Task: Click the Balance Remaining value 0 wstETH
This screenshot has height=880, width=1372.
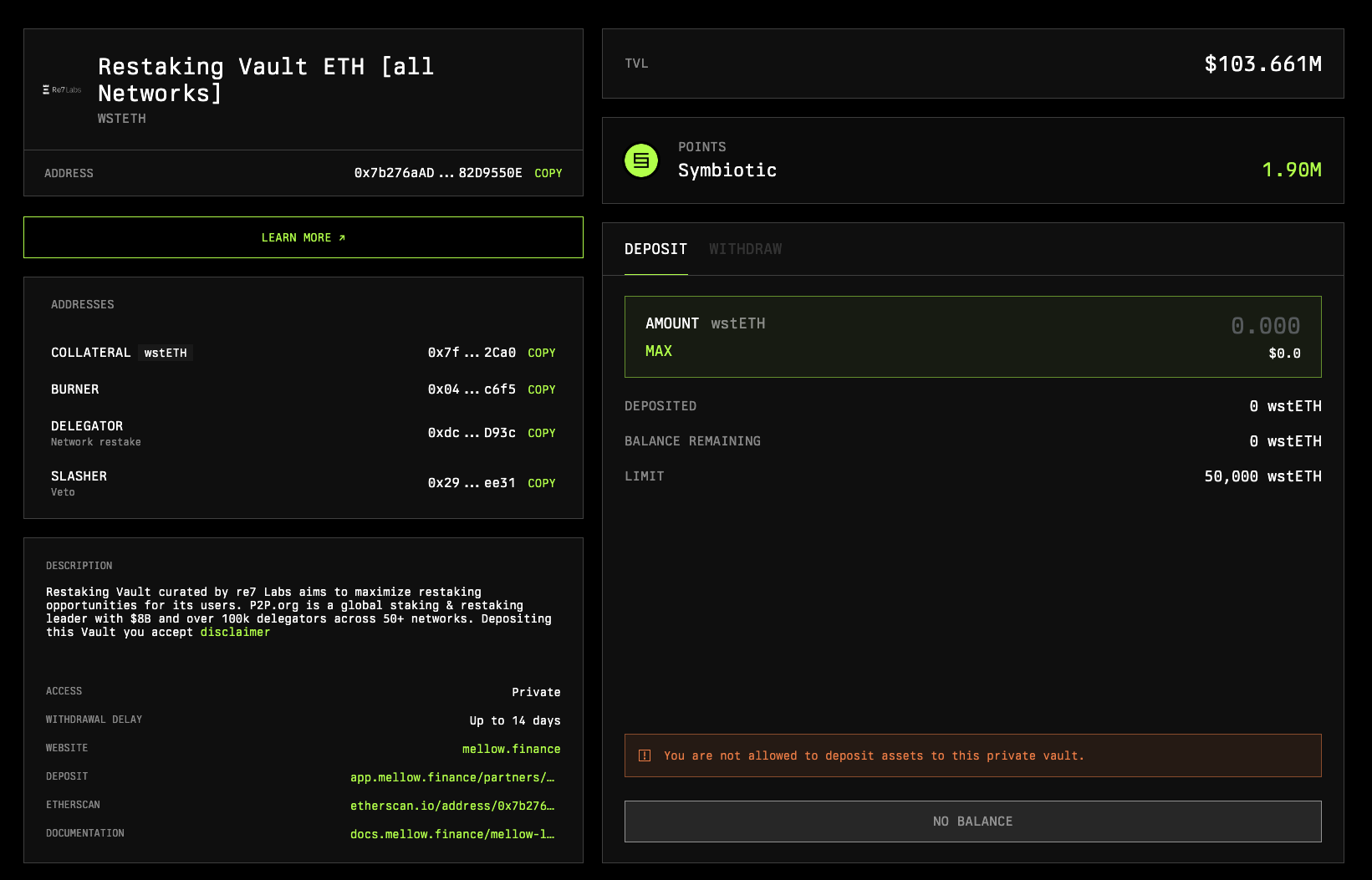Action: (x=1286, y=441)
